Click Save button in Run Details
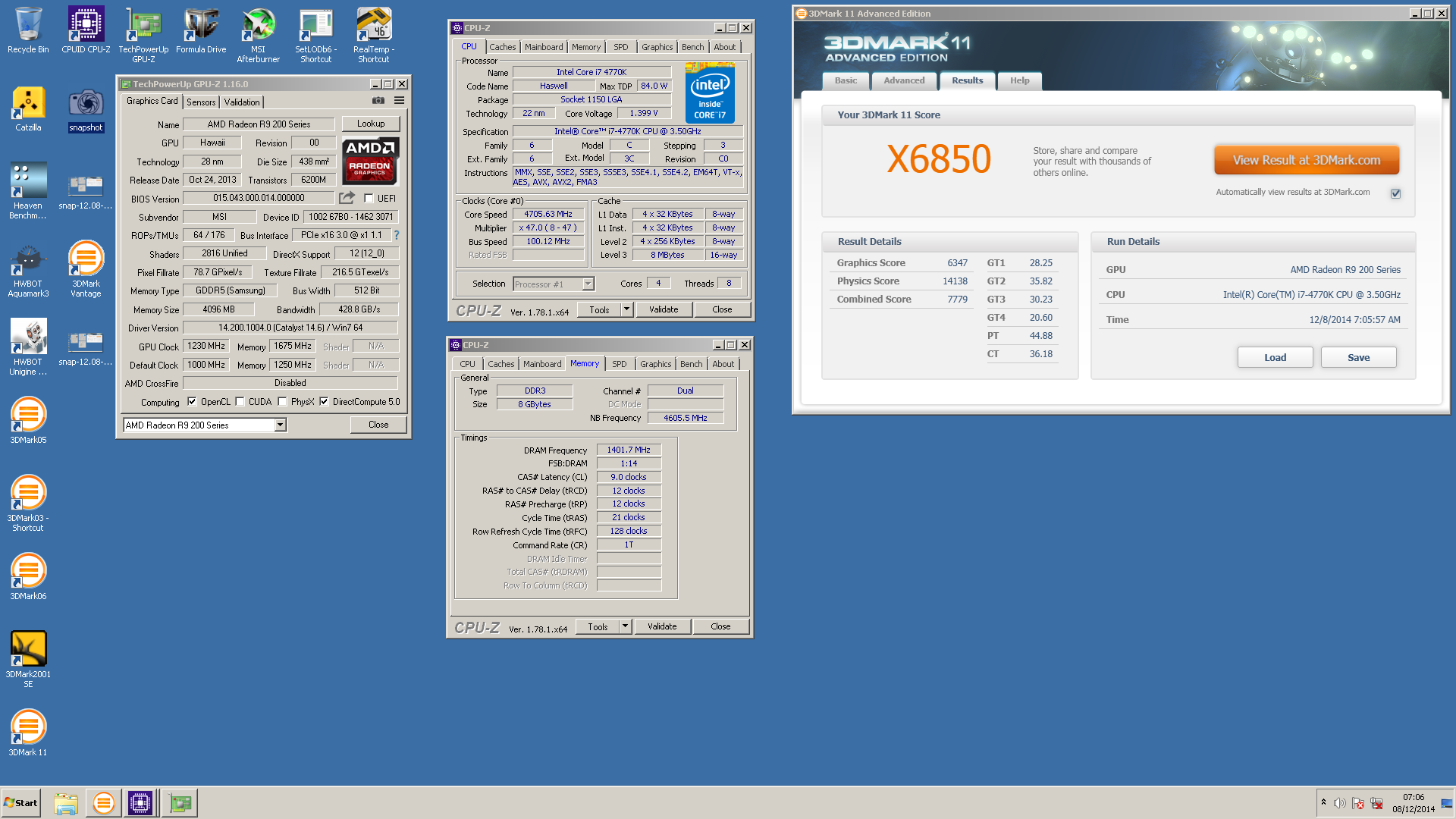The width and height of the screenshot is (1456, 819). 1358,357
